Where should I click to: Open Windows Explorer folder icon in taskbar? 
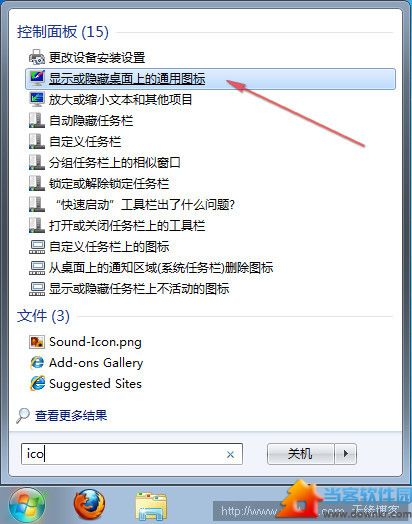(x=151, y=506)
